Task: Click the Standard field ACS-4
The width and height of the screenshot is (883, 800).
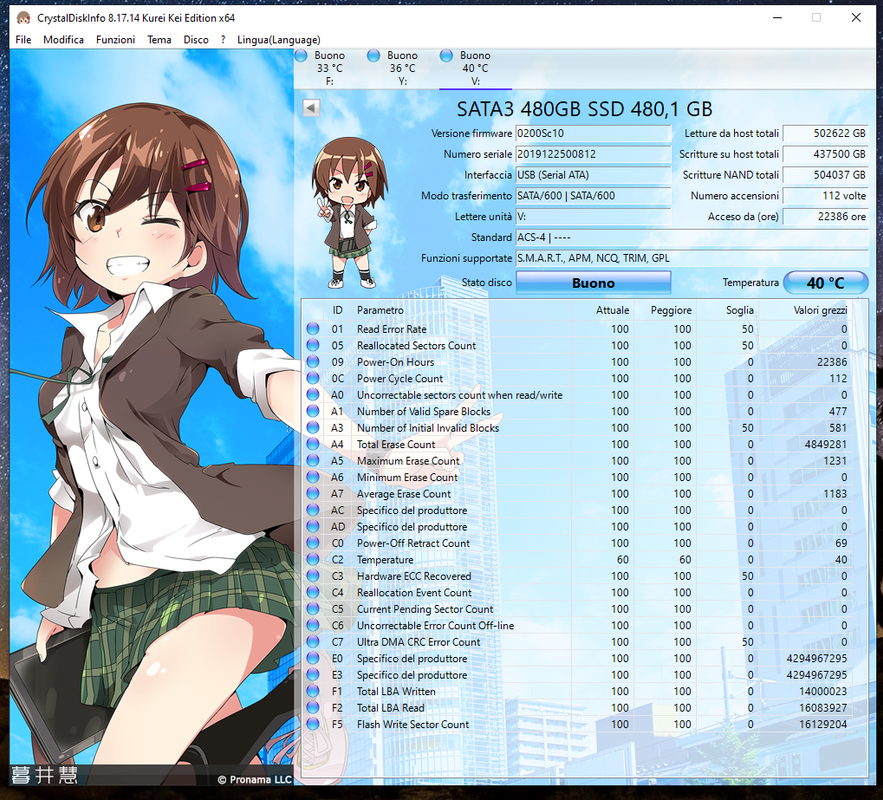Action: click(x=692, y=238)
